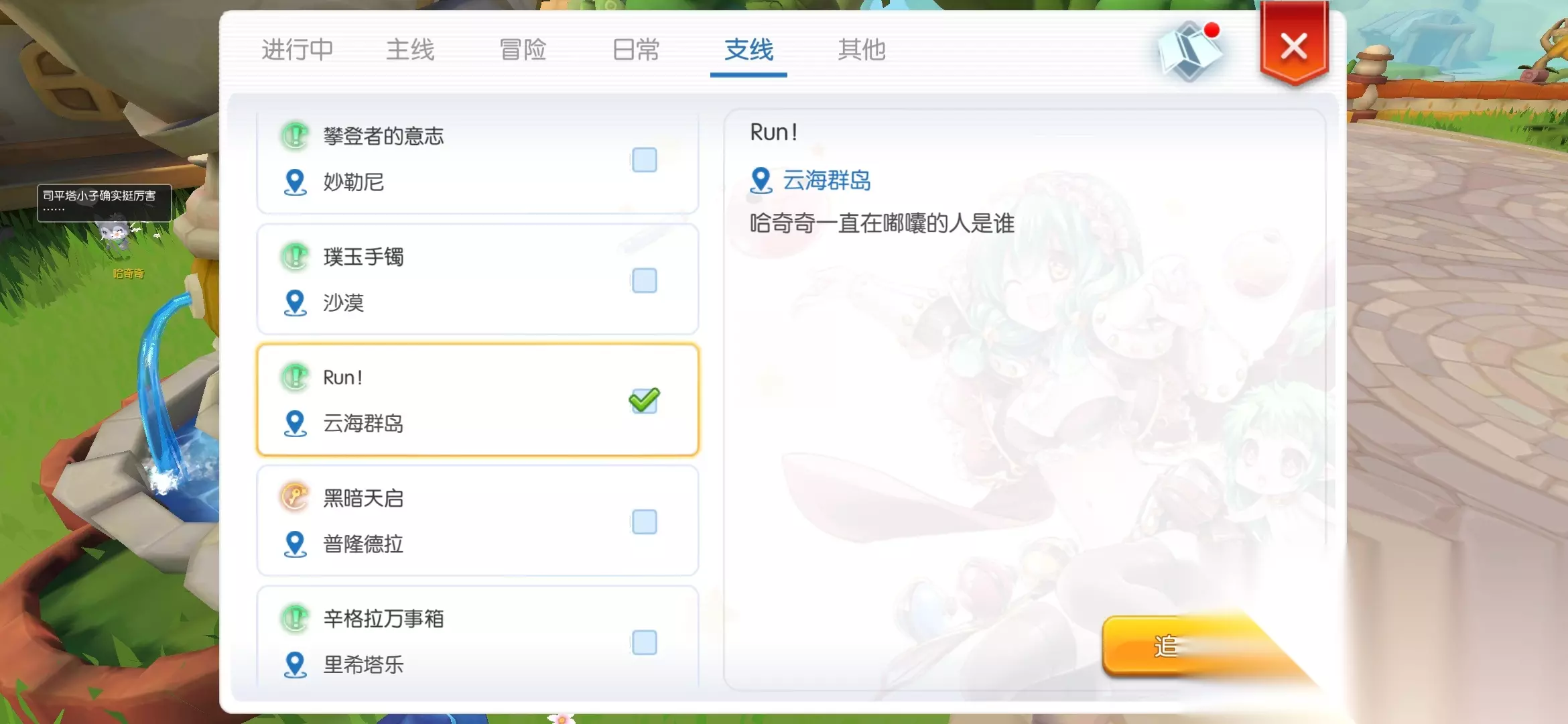Screen dimensions: 1568x724
Task: Click the location pin beside 妙勒尼
Action: pyautogui.click(x=295, y=182)
